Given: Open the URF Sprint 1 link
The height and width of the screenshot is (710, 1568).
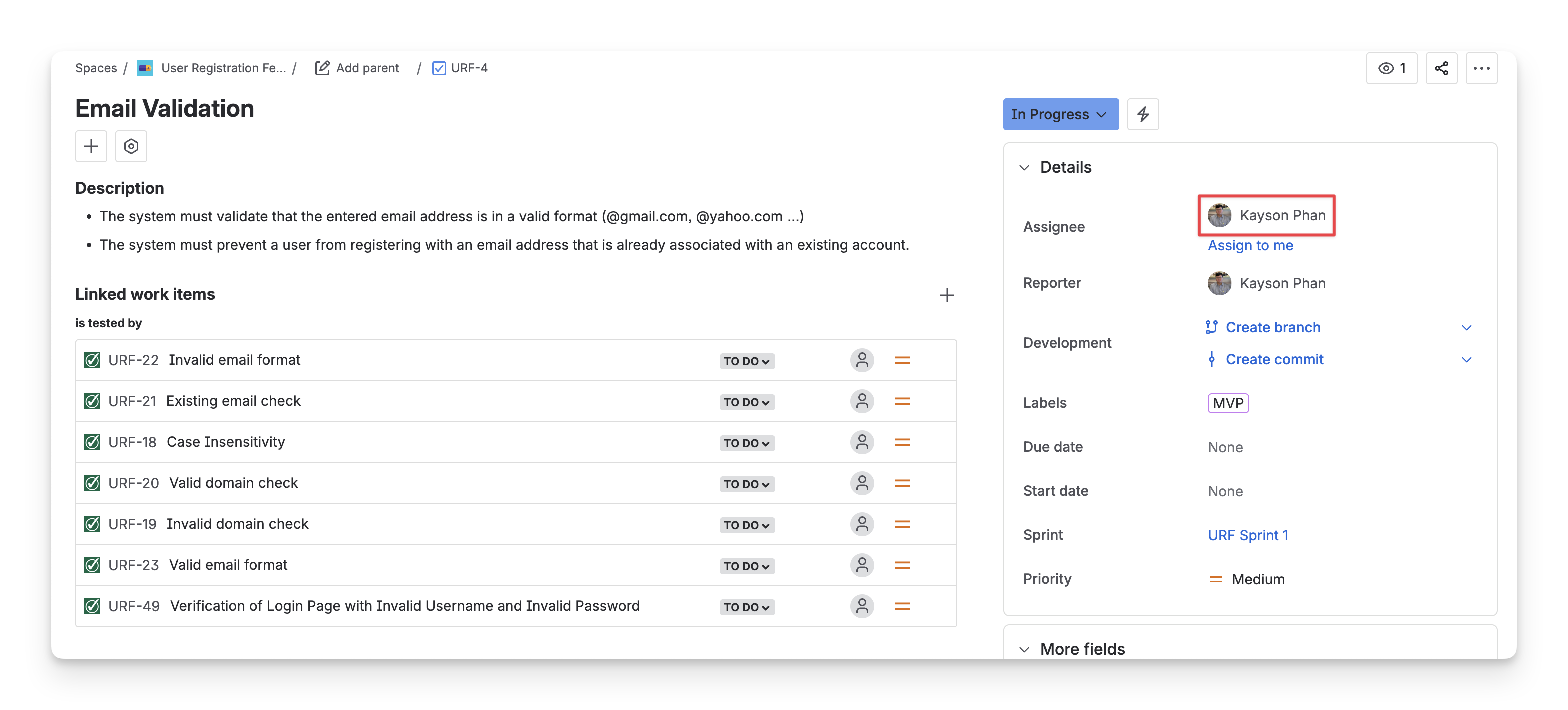Looking at the screenshot, I should [1248, 535].
